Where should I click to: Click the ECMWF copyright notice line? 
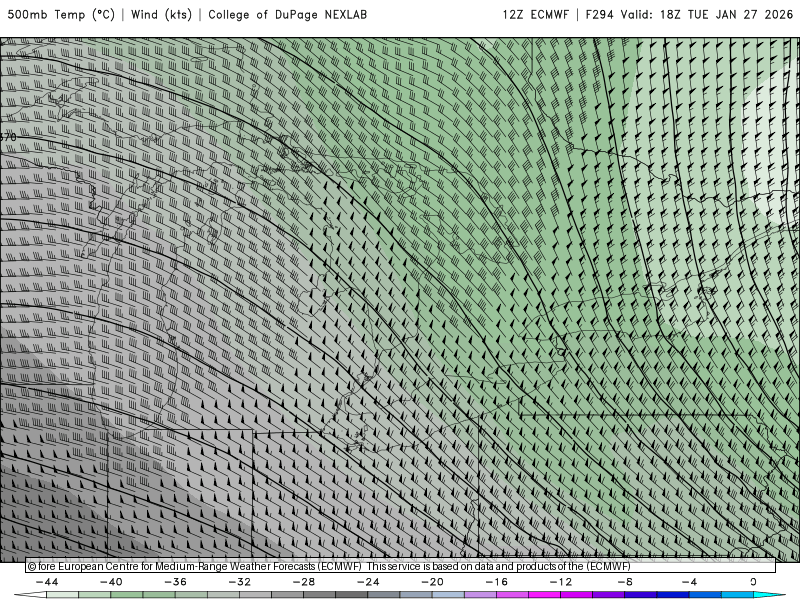(329, 566)
